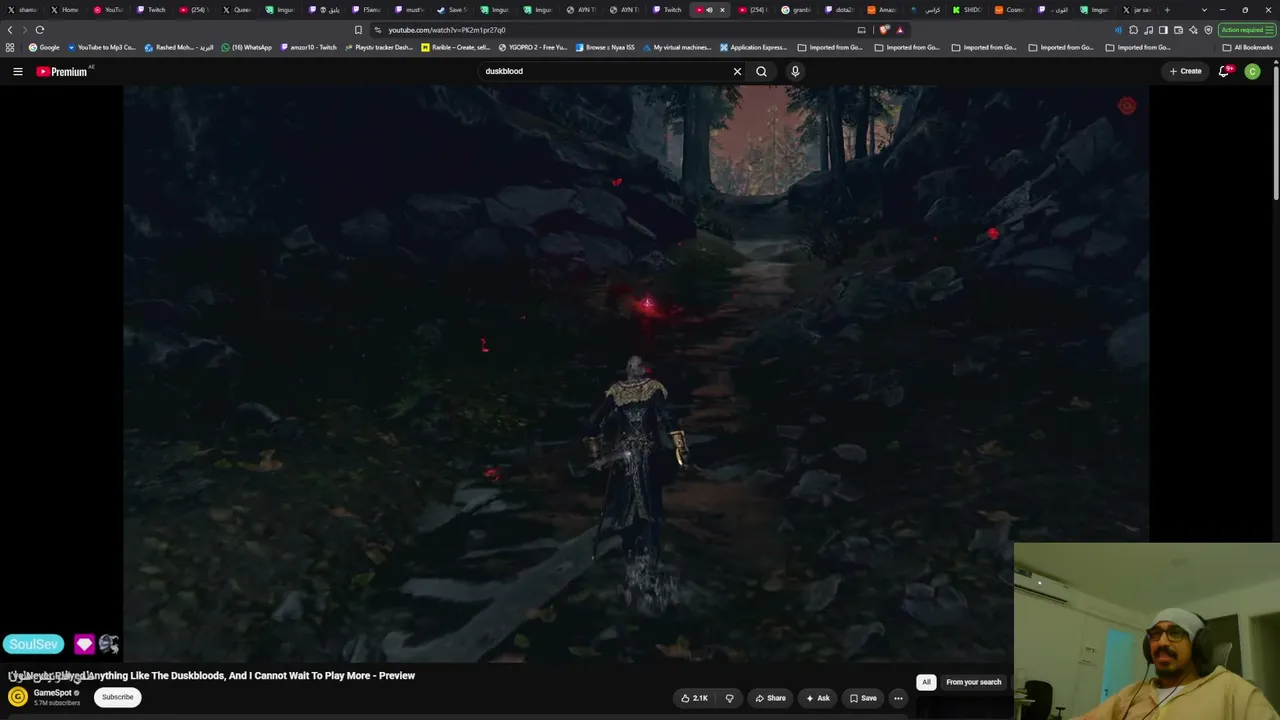
Task: Reload the current page
Action: click(40, 30)
